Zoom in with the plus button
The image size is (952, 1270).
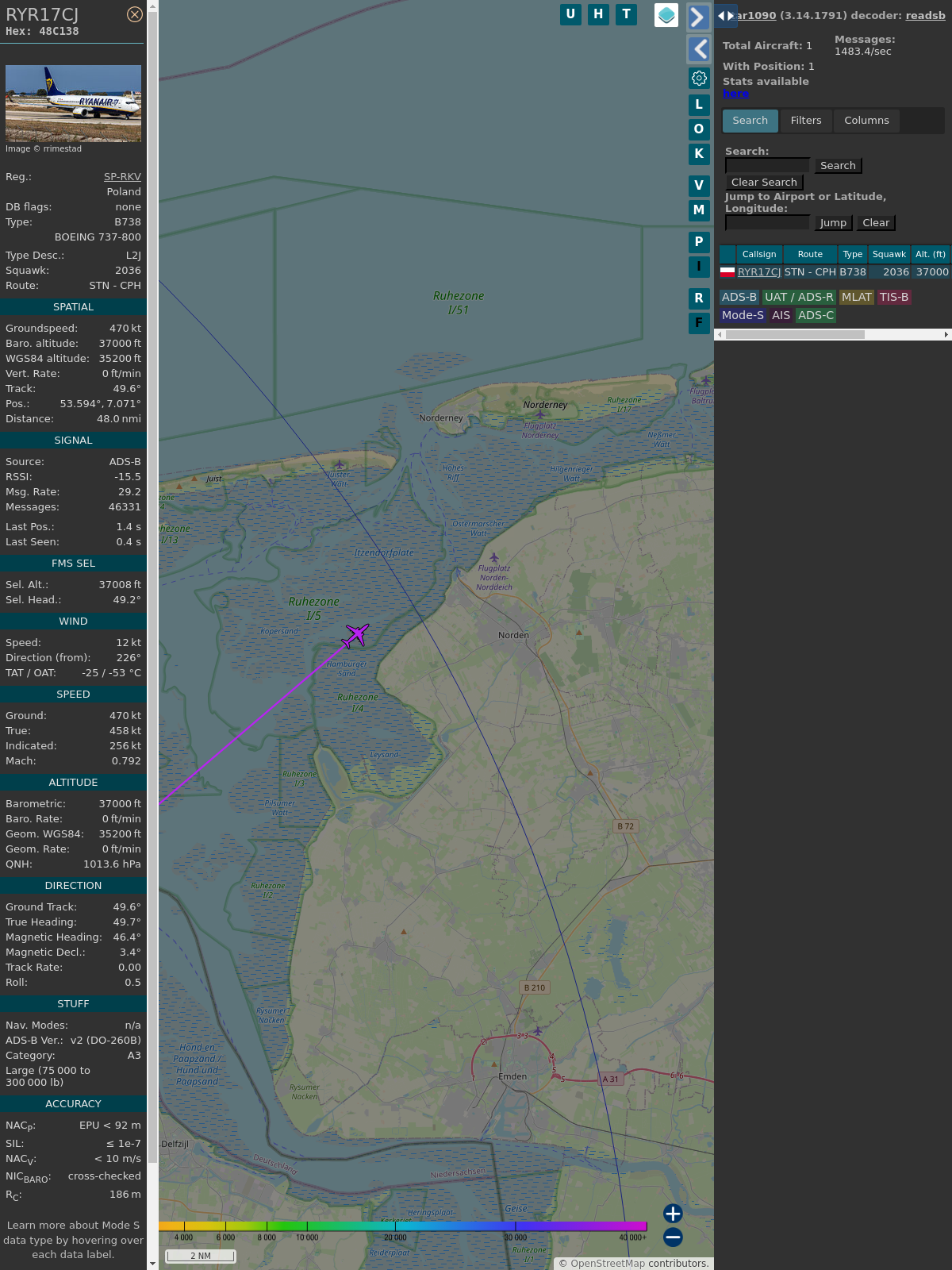(673, 1214)
